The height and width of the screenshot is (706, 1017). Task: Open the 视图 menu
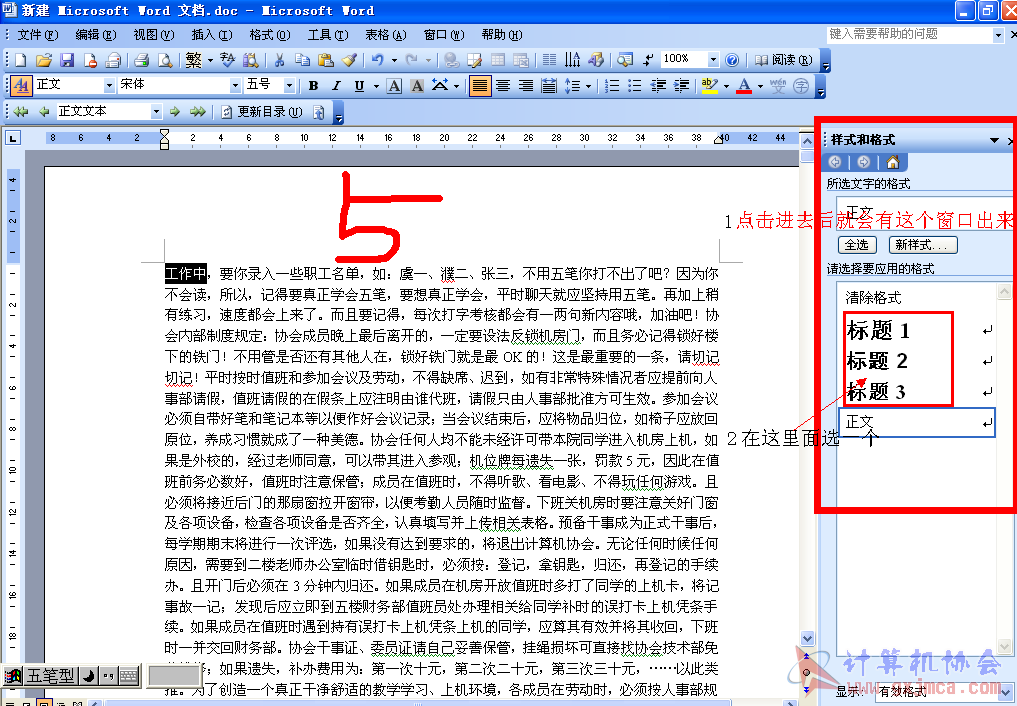click(154, 35)
